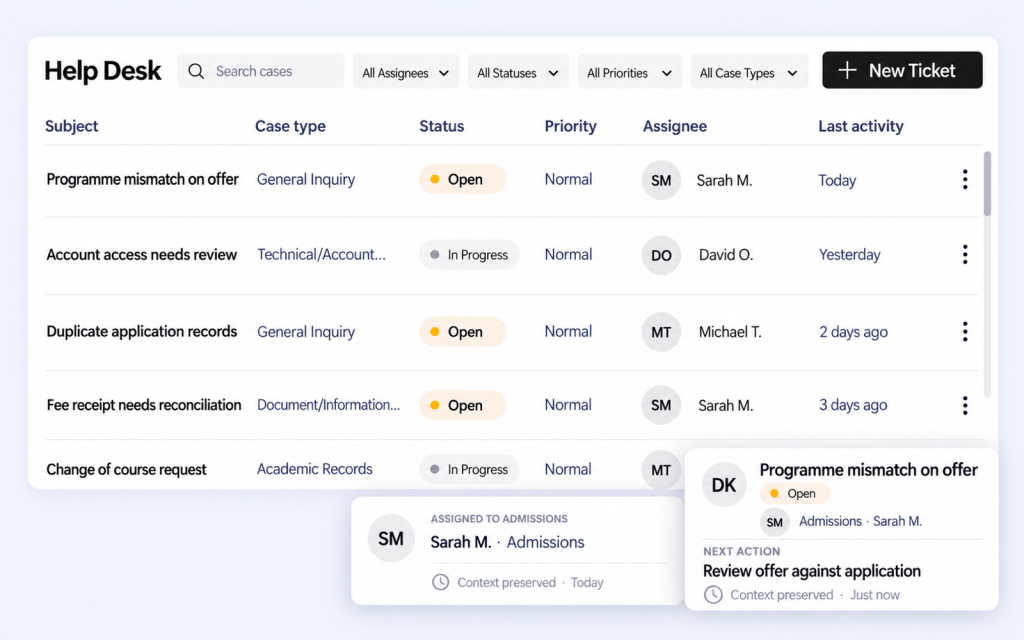Sort by Priority column header
The image size is (1024, 640).
pos(571,126)
